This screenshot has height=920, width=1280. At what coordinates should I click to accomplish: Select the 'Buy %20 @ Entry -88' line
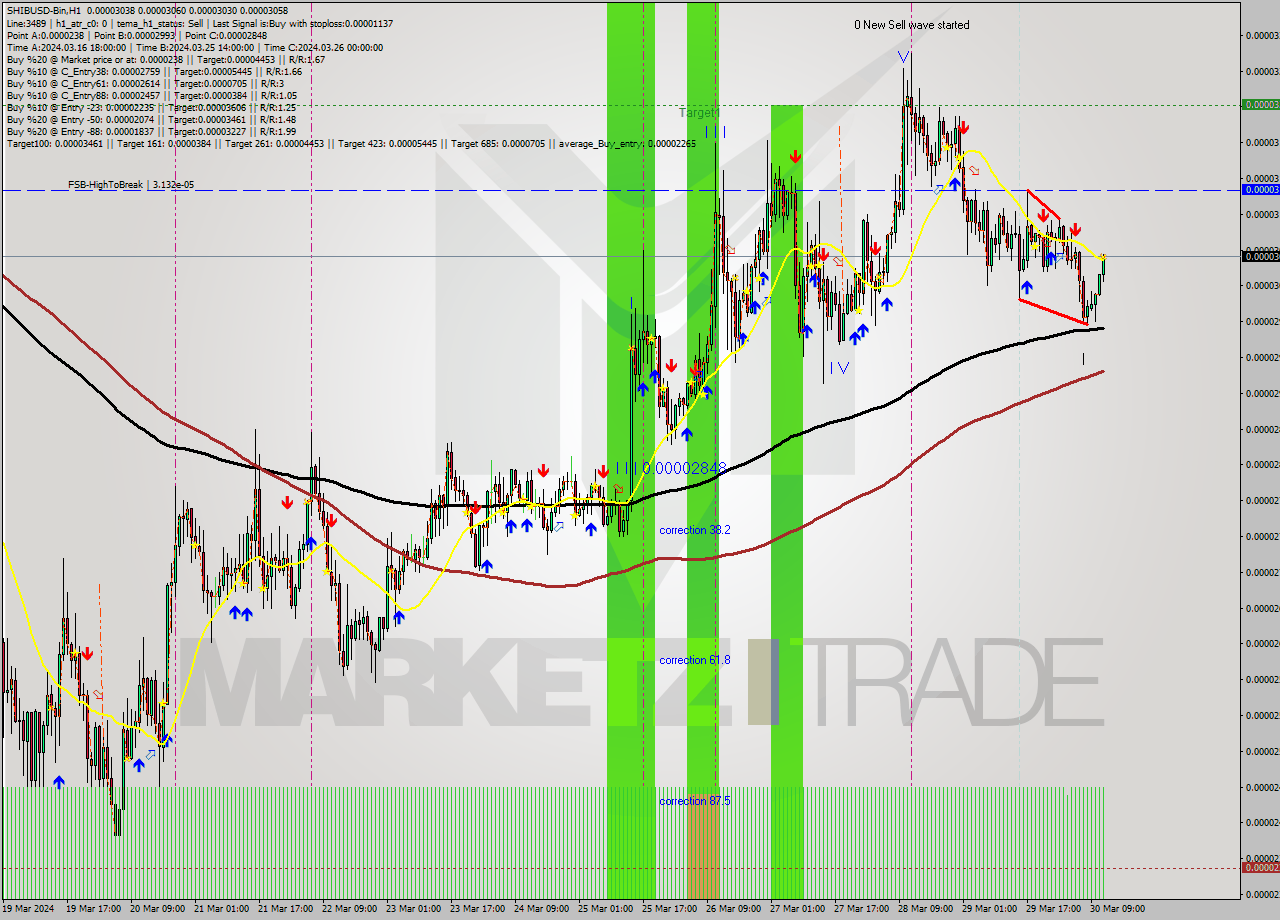[x=150, y=131]
